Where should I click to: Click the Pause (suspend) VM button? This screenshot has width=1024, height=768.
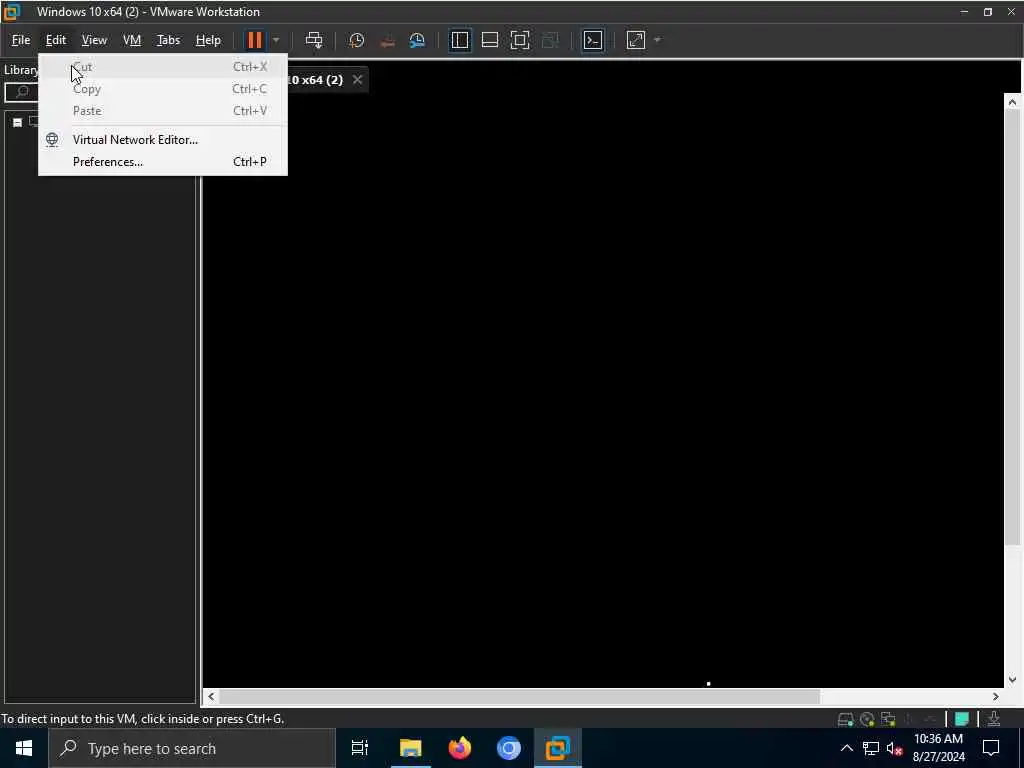(255, 40)
